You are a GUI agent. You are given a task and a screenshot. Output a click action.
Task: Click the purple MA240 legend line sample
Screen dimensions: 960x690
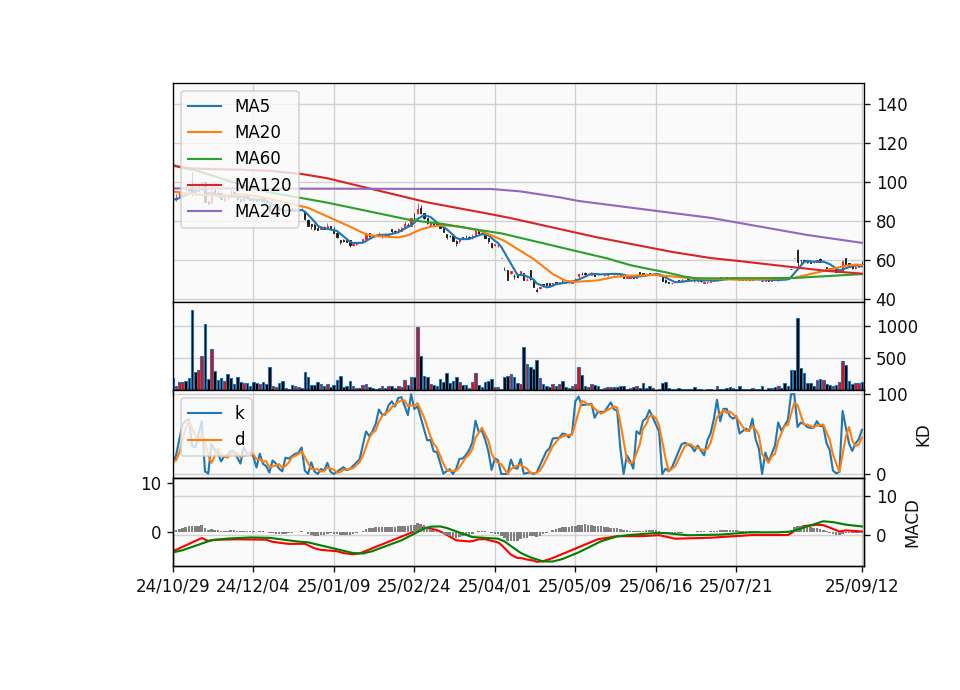(x=204, y=211)
